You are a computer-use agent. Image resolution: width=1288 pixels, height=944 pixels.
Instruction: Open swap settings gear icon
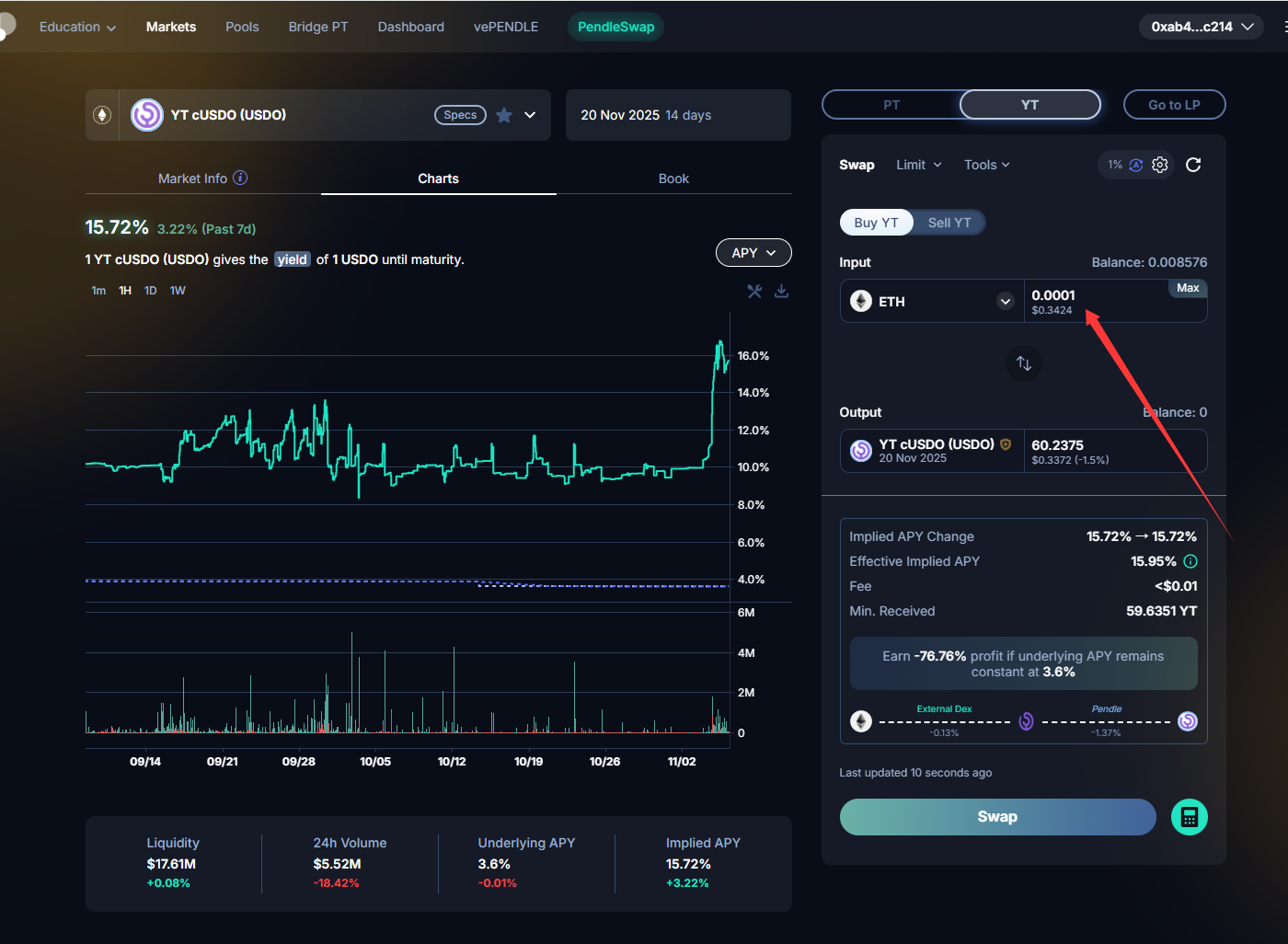point(1160,165)
